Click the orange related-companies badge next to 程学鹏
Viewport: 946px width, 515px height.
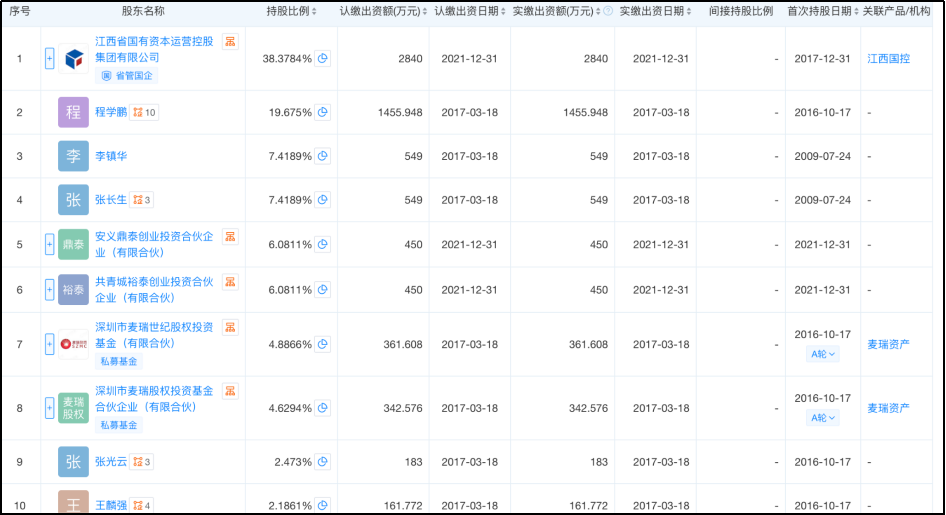pos(144,113)
